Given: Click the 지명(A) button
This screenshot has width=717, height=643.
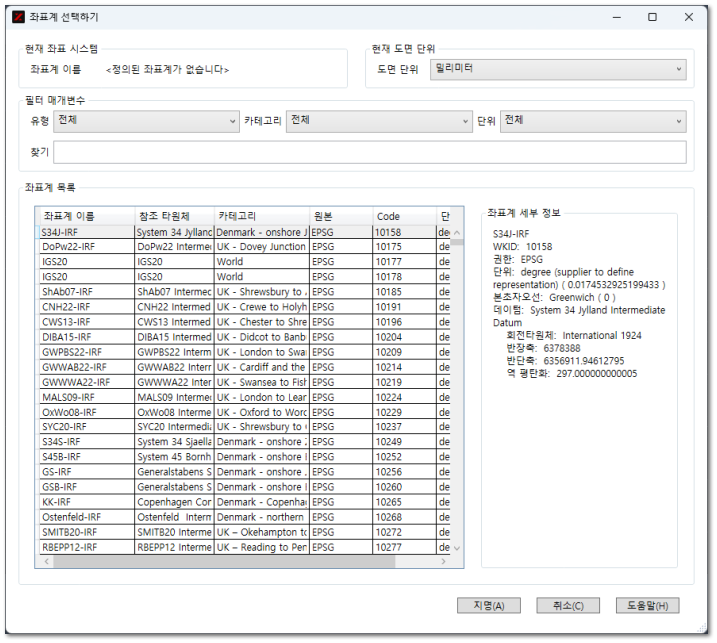Looking at the screenshot, I should coord(489,605).
